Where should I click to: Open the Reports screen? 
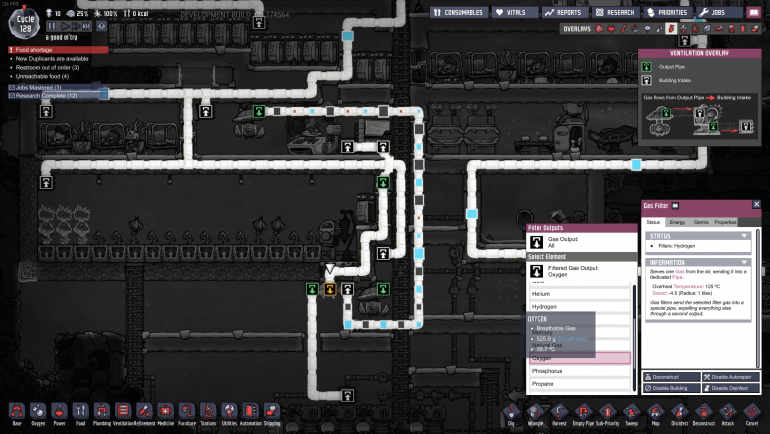click(x=564, y=12)
